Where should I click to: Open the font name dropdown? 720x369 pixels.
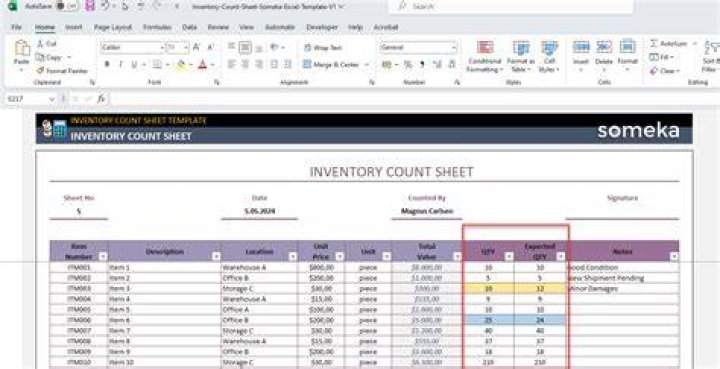(162, 47)
